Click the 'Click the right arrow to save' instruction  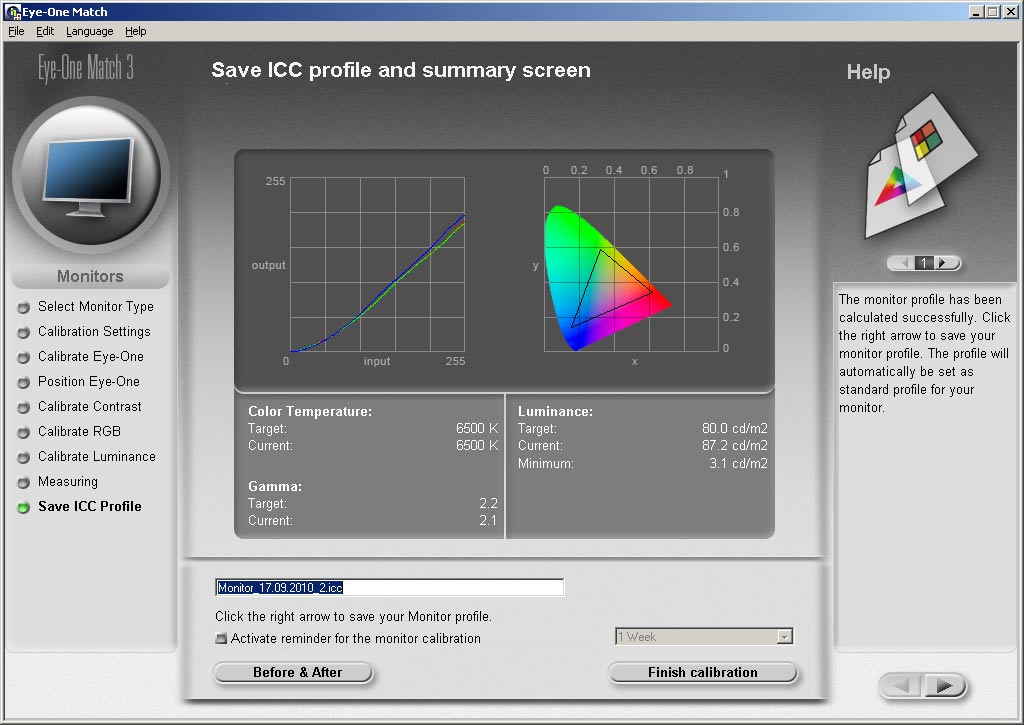pyautogui.click(x=353, y=617)
